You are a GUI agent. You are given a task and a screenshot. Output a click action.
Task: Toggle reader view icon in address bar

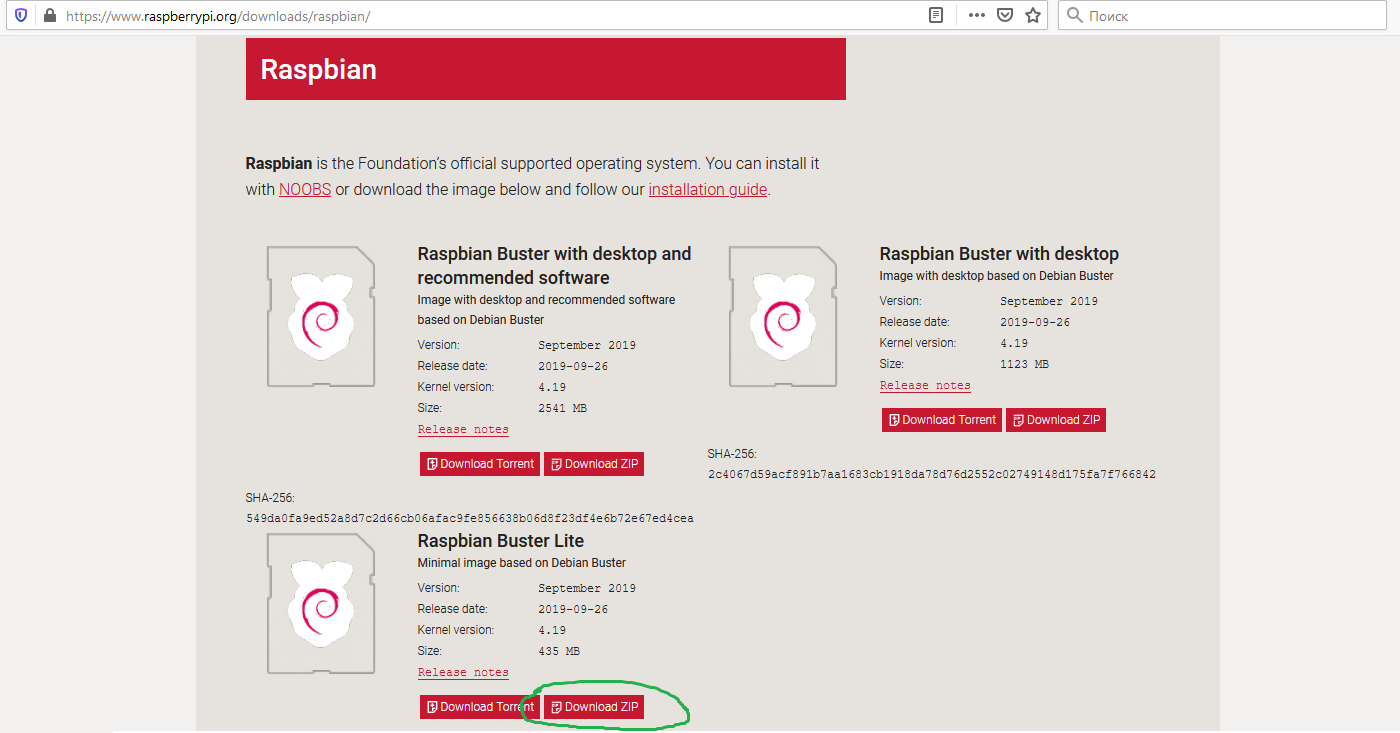pos(935,15)
